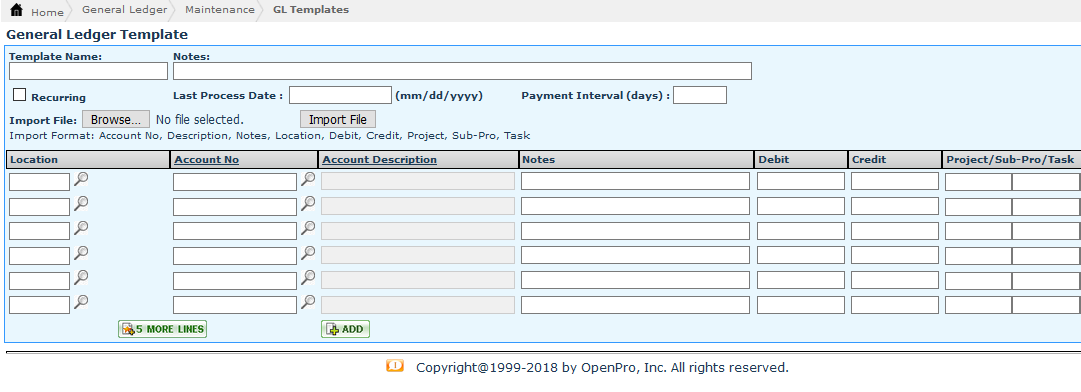
Task: Open Maintenance breadcrumb
Action: pyautogui.click(x=219, y=10)
